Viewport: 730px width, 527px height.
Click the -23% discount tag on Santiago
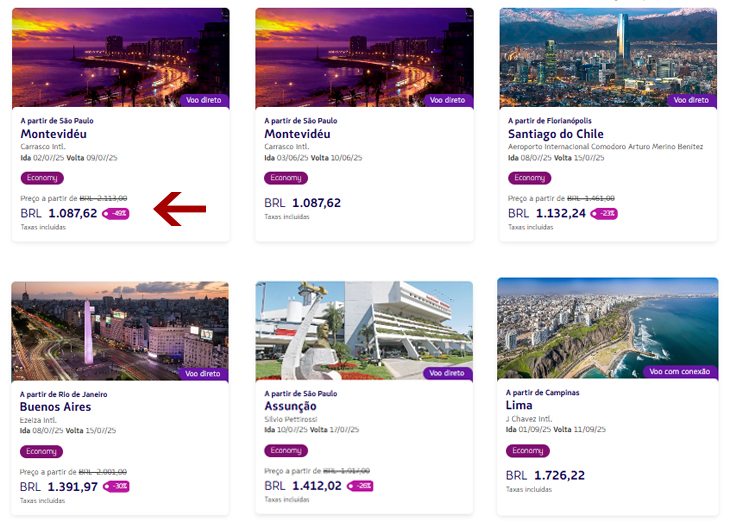(x=604, y=214)
